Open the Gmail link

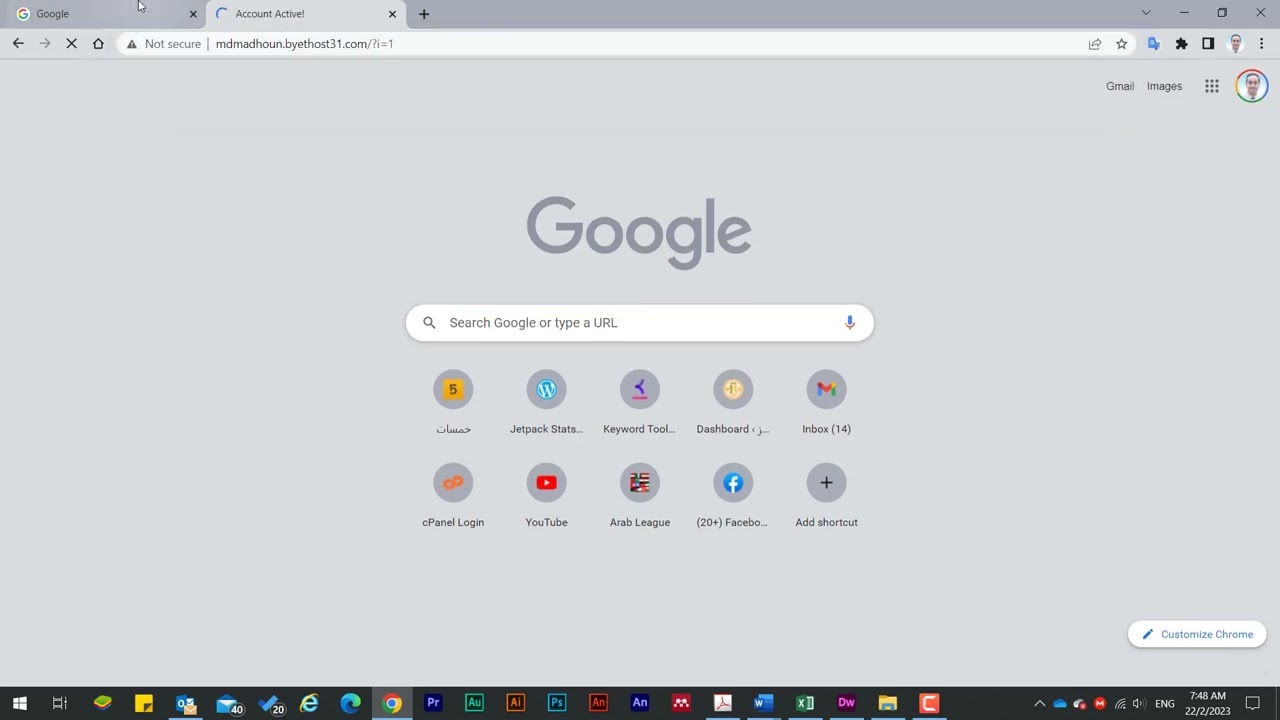coord(1120,86)
